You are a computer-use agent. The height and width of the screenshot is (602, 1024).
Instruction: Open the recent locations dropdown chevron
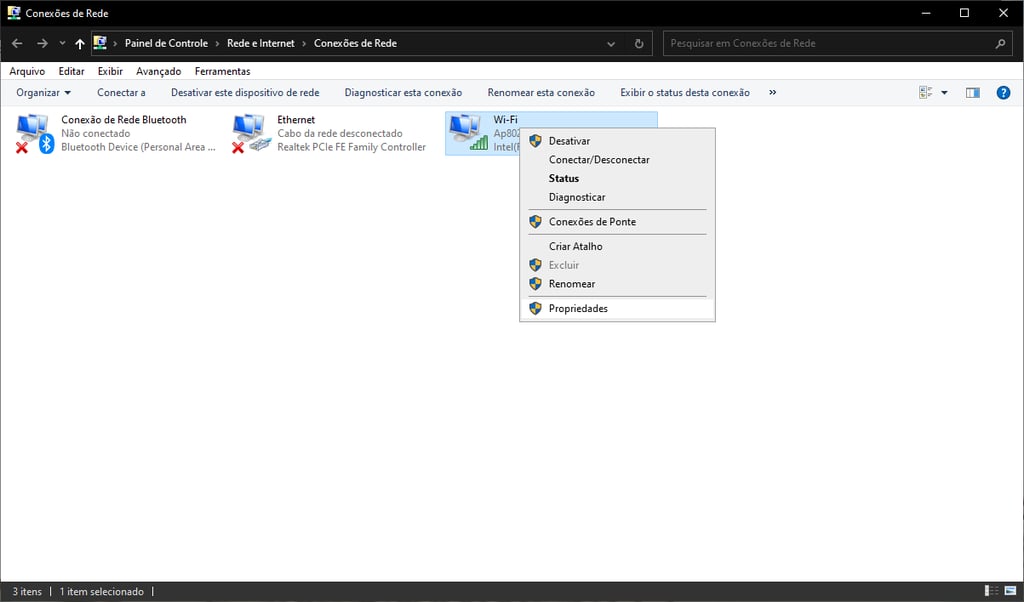coord(62,43)
